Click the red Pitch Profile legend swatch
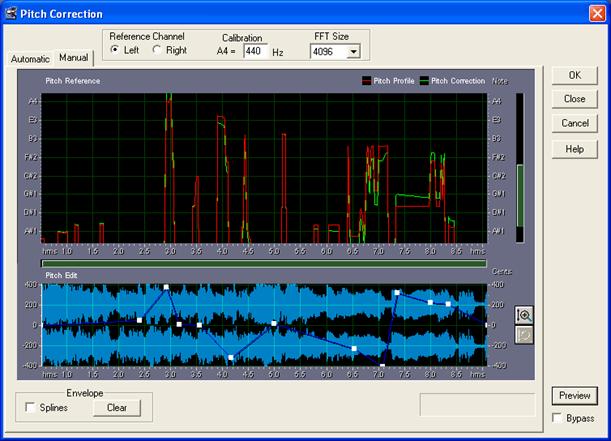 (x=365, y=81)
